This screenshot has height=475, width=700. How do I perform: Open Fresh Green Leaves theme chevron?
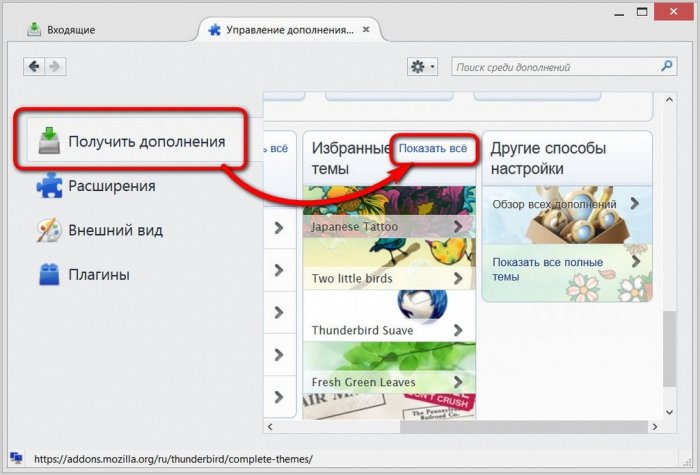[x=458, y=382]
